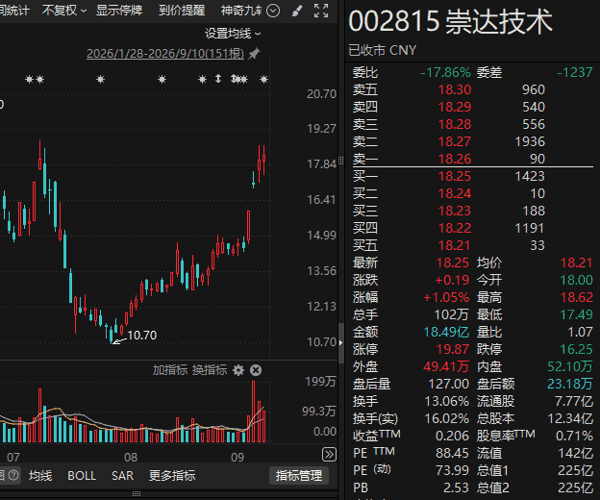Click 卖五 price 18.30
The height and width of the screenshot is (500, 600).
click(x=455, y=90)
